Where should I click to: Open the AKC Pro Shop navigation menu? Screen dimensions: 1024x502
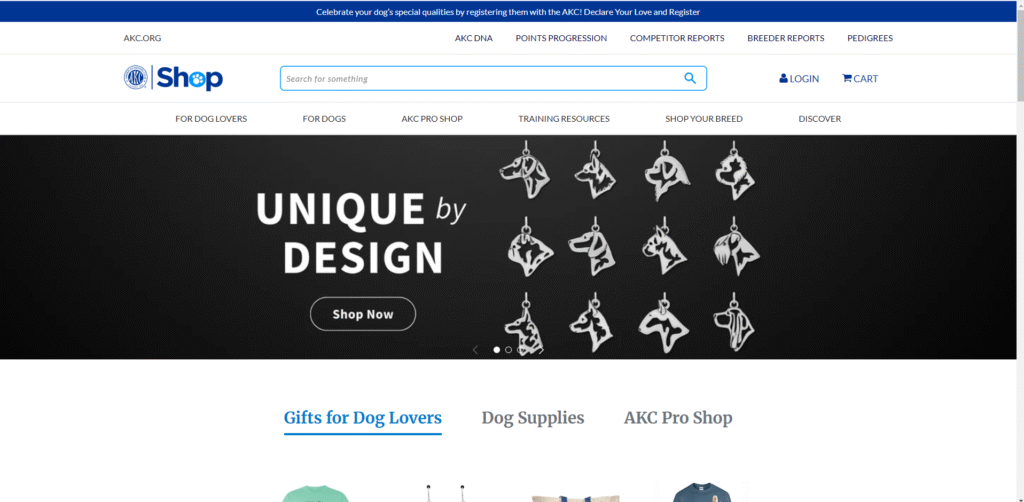pyautogui.click(x=432, y=119)
